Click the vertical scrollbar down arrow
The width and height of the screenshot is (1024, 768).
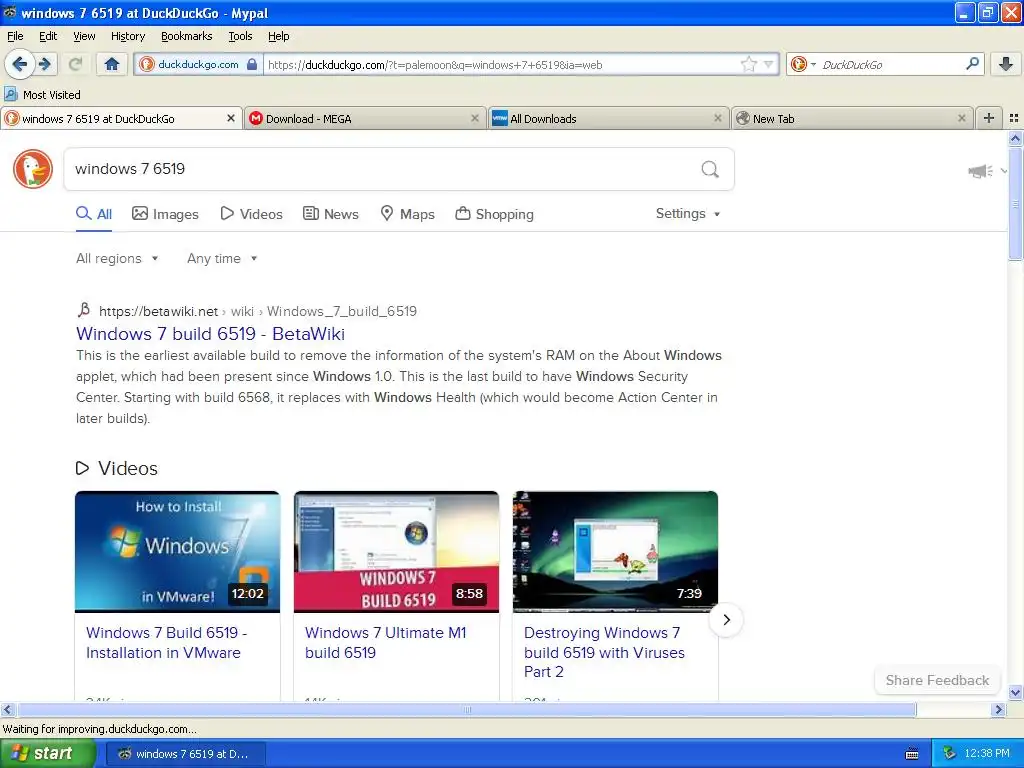[x=1015, y=693]
